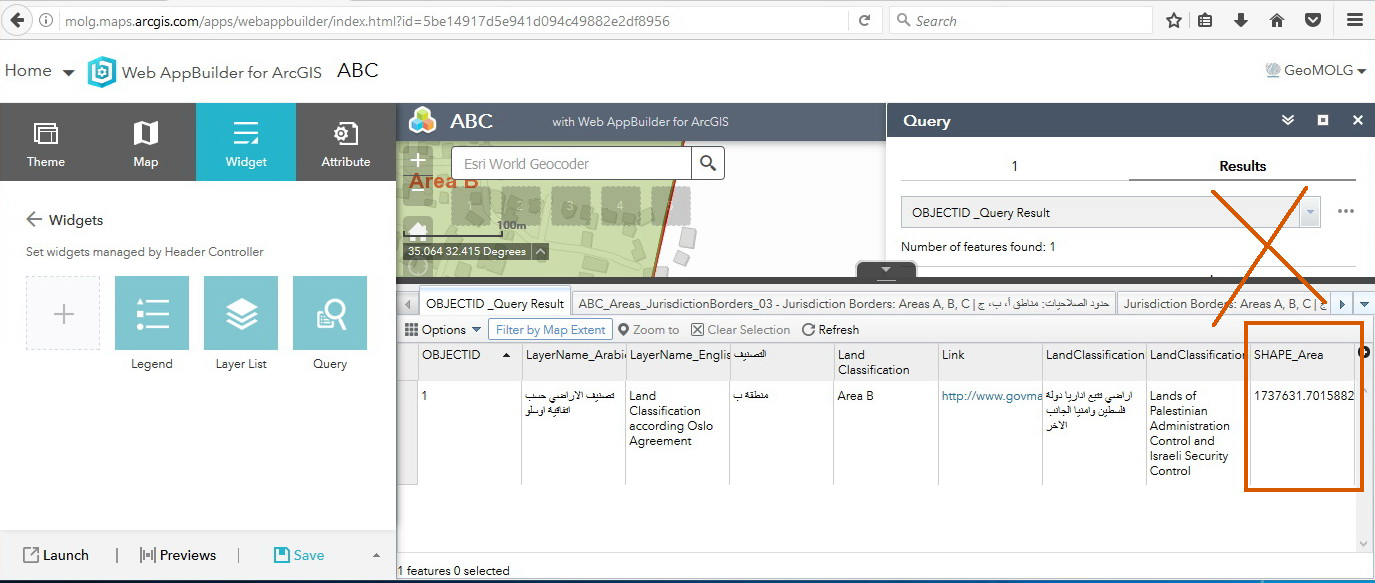1375x583 pixels.
Task: Click the Esri World Geocoder search box
Action: (x=570, y=163)
